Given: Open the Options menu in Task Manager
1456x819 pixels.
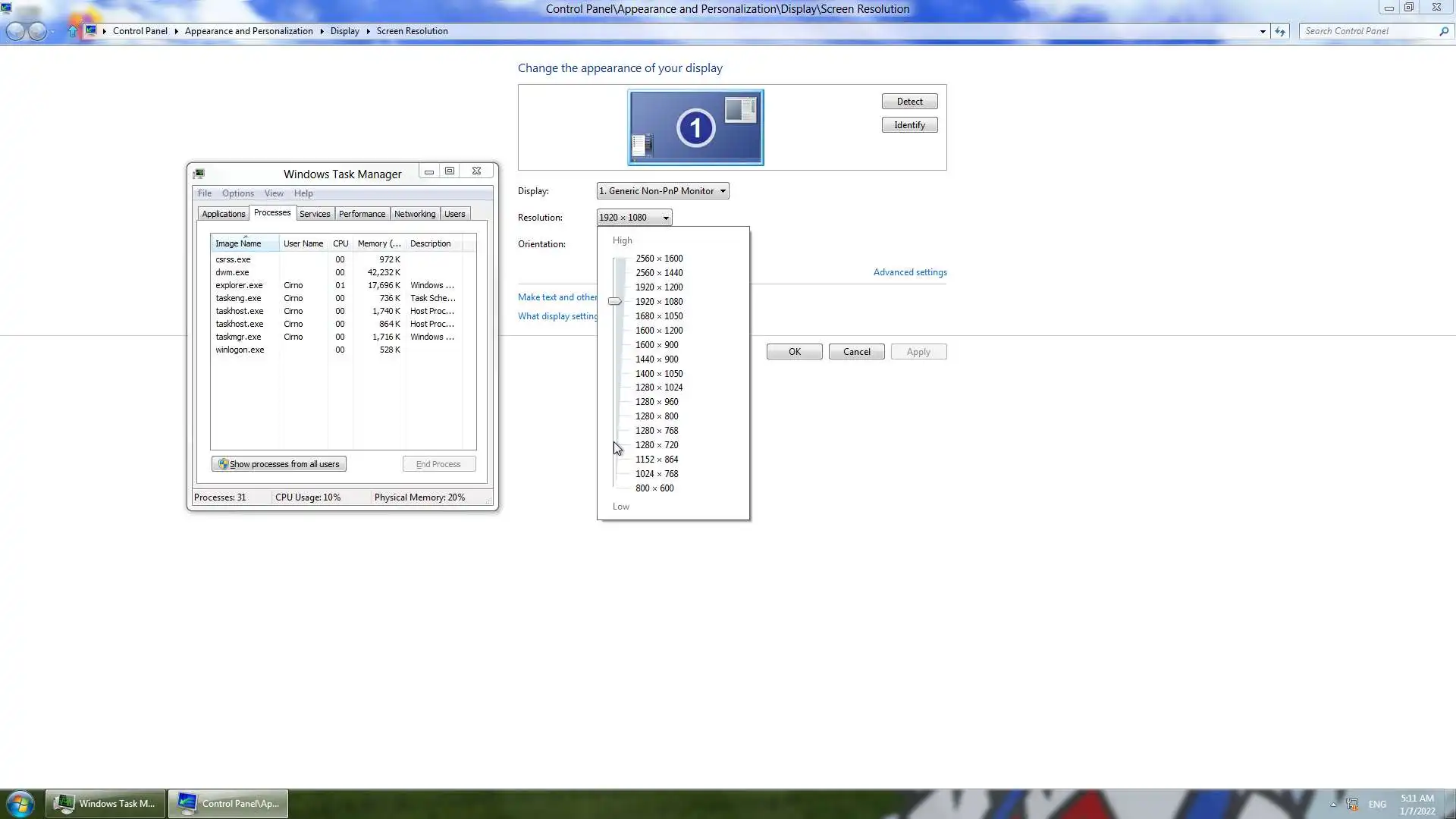Looking at the screenshot, I should point(237,193).
